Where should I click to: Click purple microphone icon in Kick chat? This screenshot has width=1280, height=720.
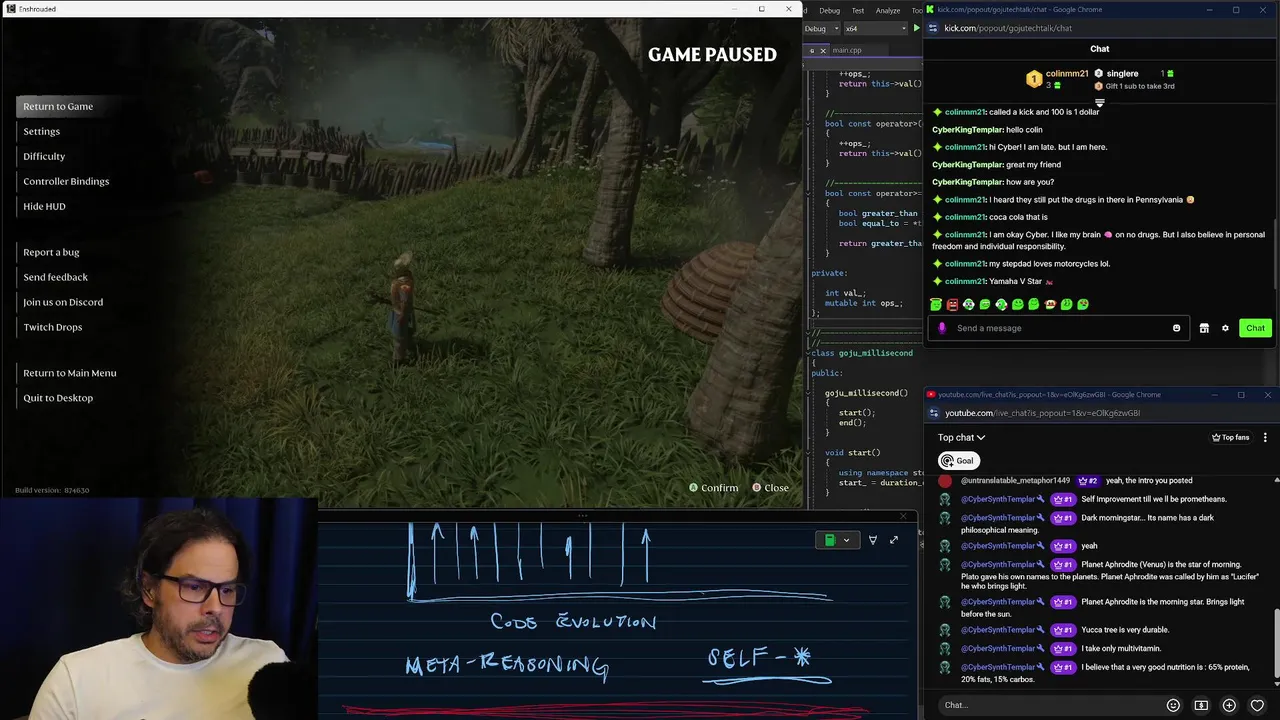pos(941,328)
